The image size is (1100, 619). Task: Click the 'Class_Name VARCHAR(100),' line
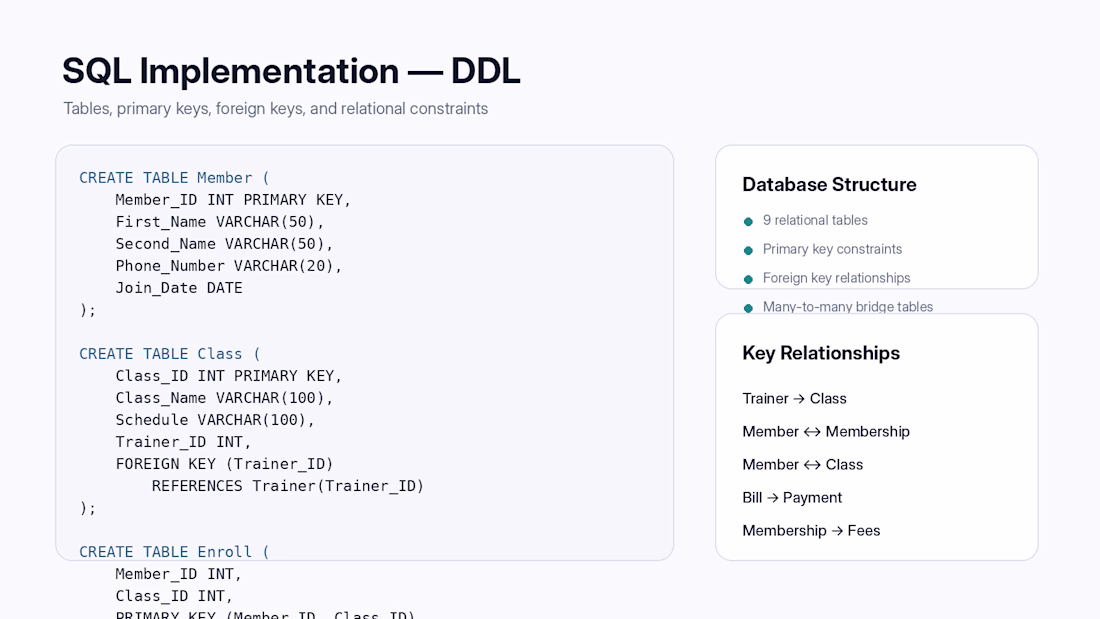coord(224,398)
